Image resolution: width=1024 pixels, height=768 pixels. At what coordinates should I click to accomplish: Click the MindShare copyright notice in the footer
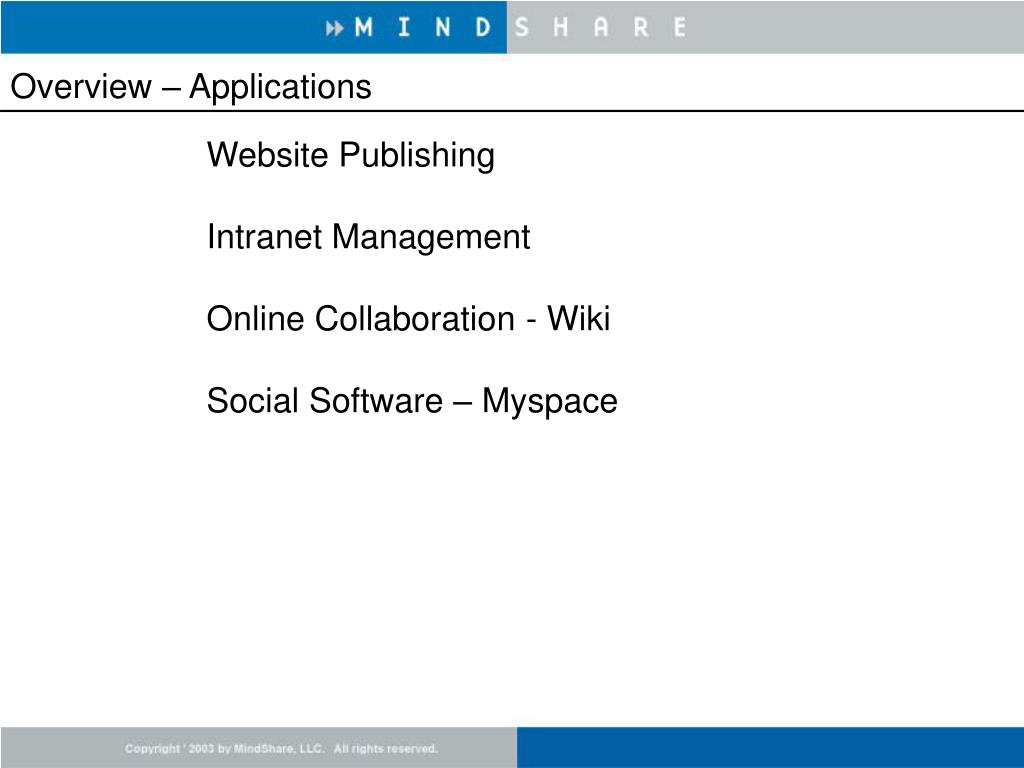[281, 748]
